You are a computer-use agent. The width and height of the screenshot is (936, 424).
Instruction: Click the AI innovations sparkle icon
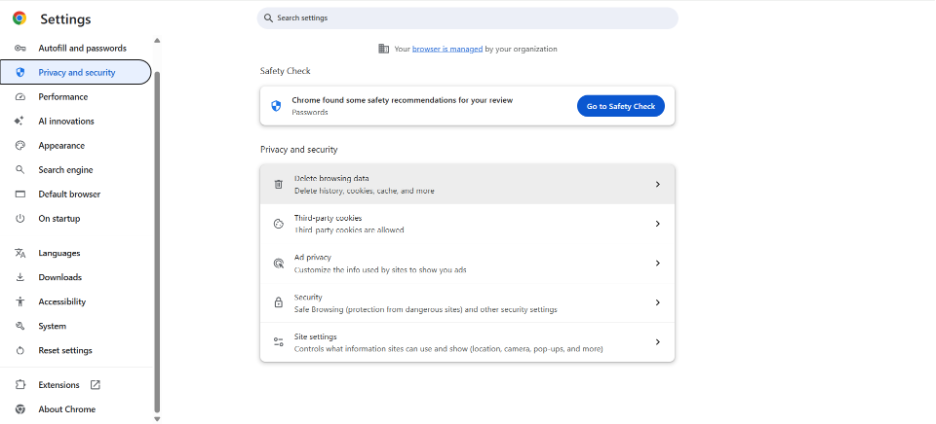click(x=20, y=121)
